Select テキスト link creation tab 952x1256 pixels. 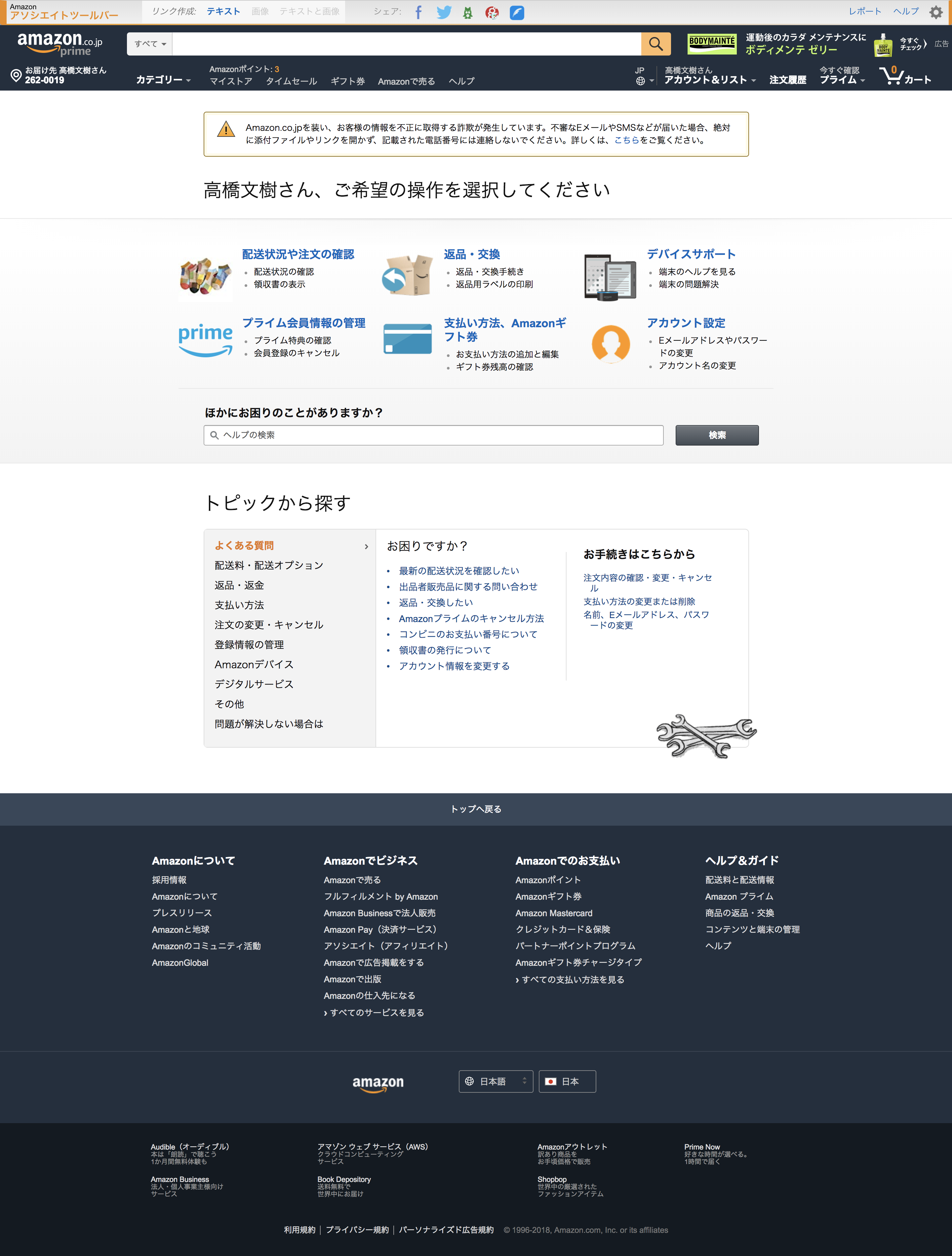coord(223,11)
